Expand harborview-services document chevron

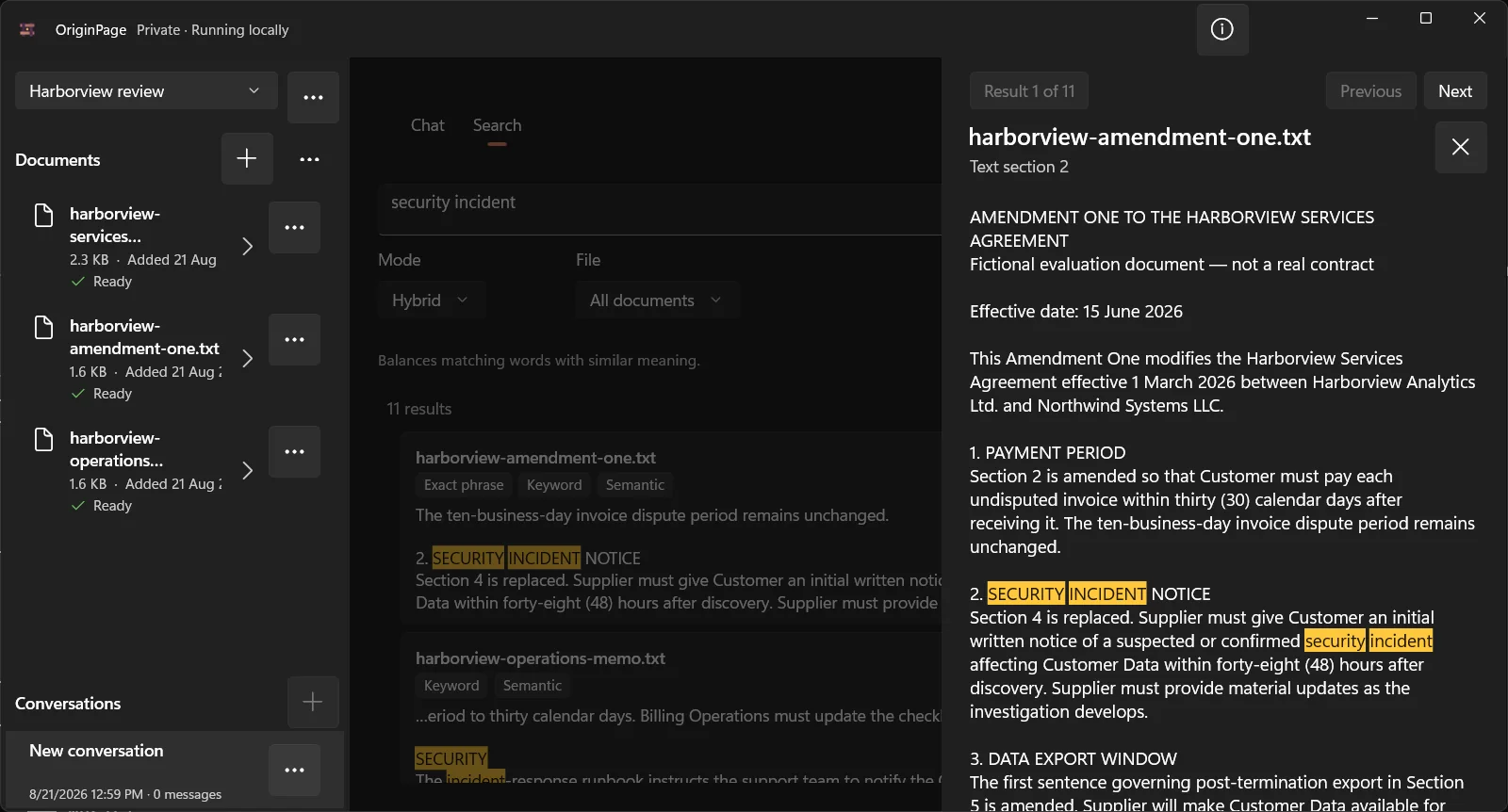[x=247, y=246]
